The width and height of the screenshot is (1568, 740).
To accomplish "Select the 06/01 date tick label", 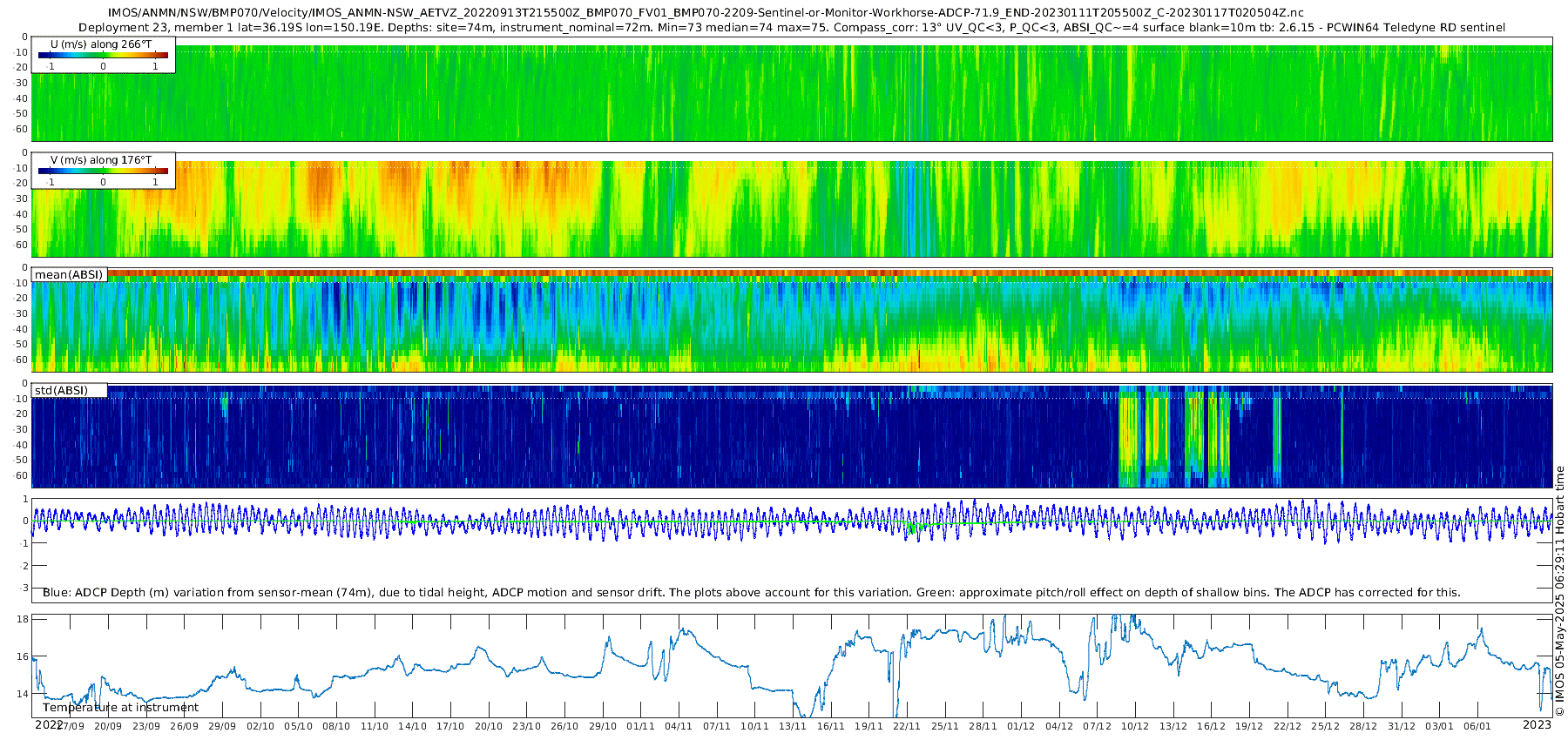I will (x=1477, y=726).
